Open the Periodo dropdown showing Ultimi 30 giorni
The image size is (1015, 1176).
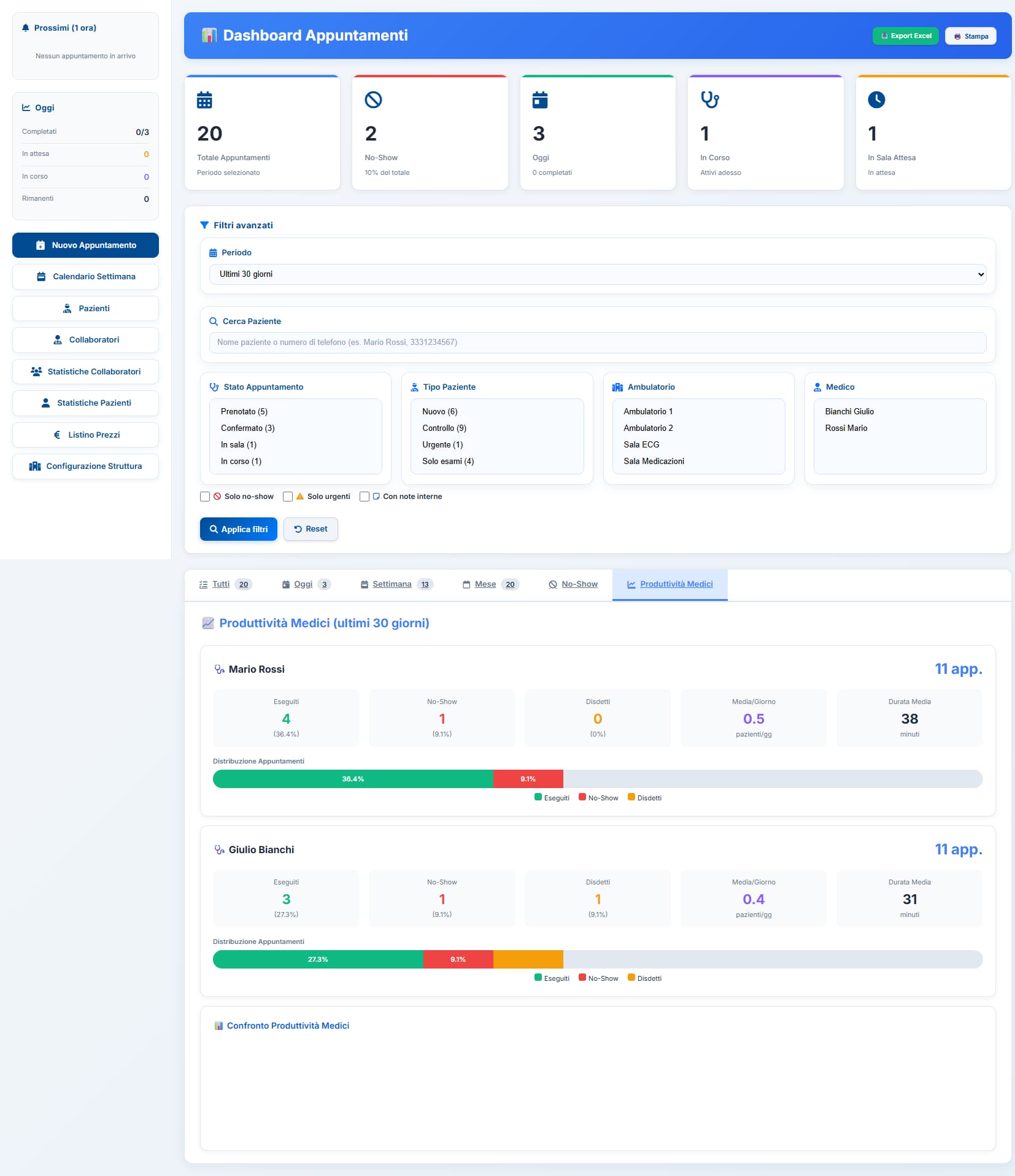point(597,274)
